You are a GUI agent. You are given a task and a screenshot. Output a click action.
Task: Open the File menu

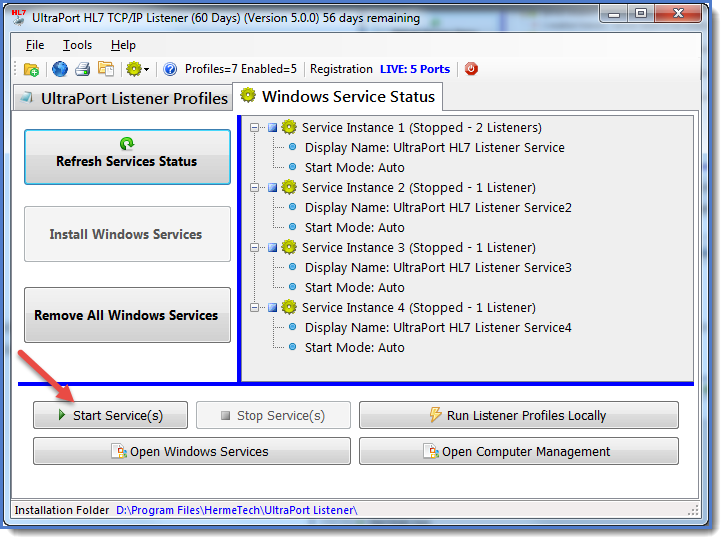tap(35, 45)
